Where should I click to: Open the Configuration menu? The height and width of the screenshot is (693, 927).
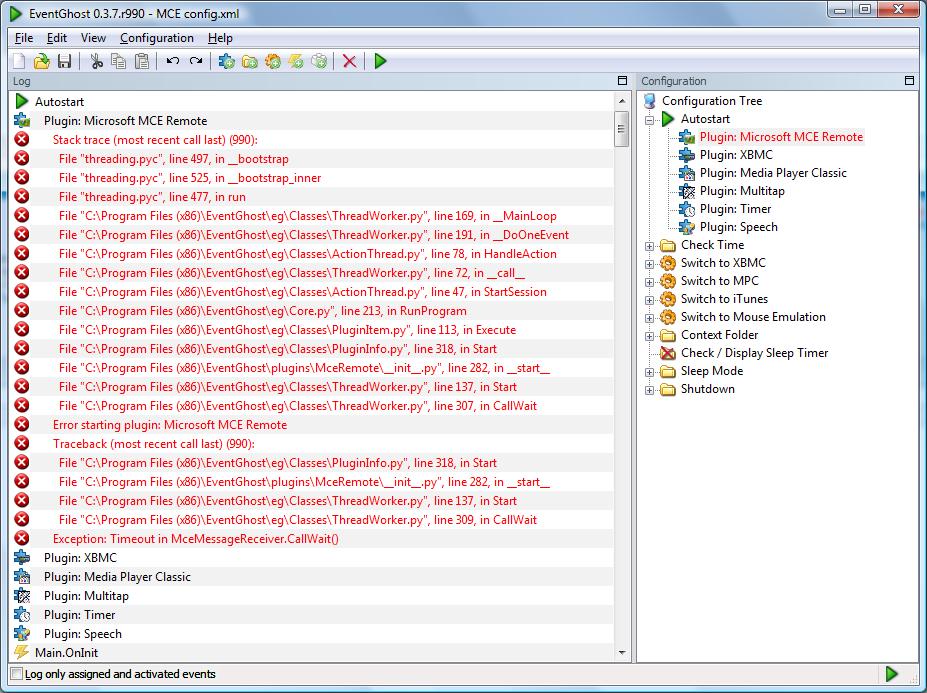(157, 38)
